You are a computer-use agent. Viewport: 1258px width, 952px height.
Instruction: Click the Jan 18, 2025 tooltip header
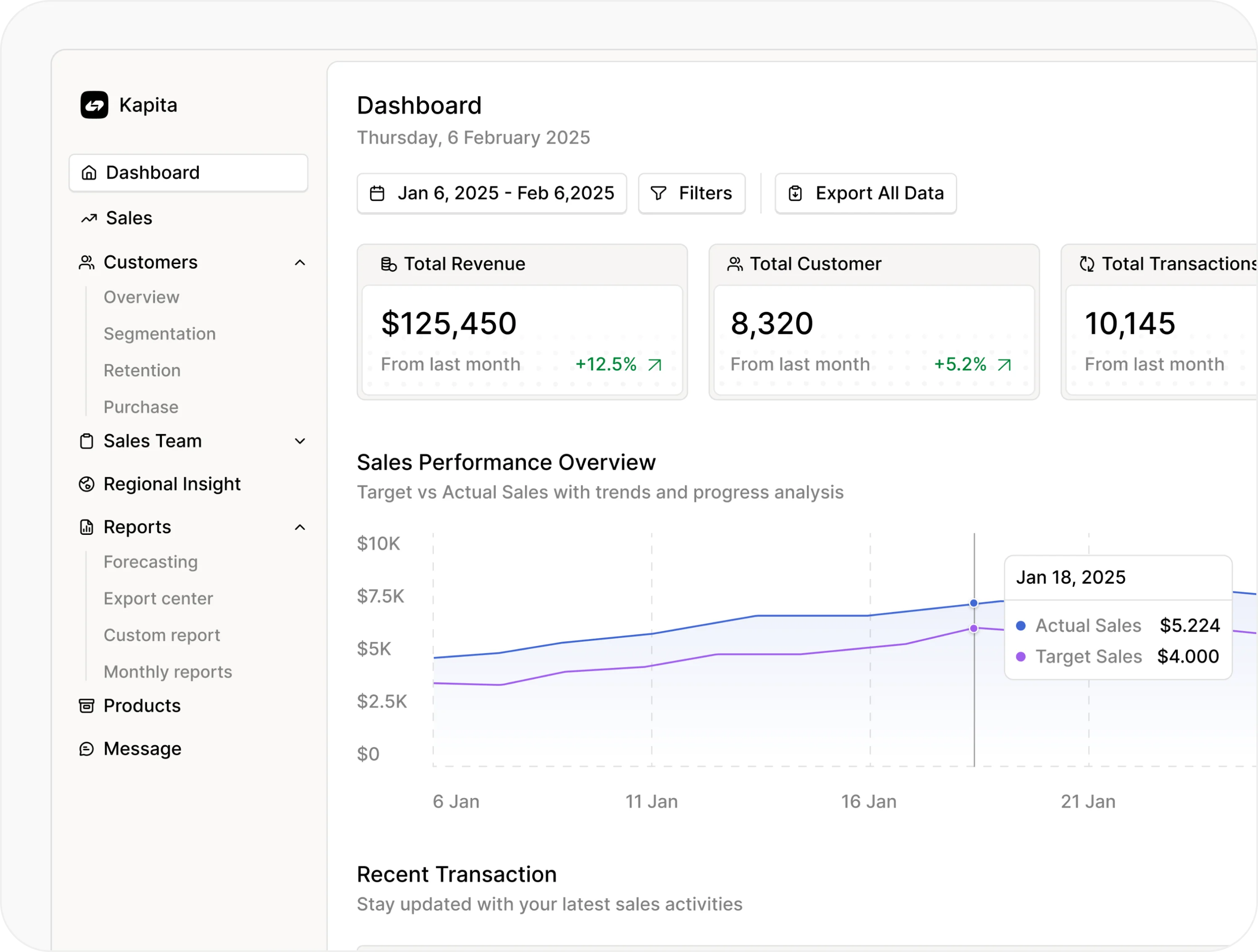click(x=1071, y=578)
